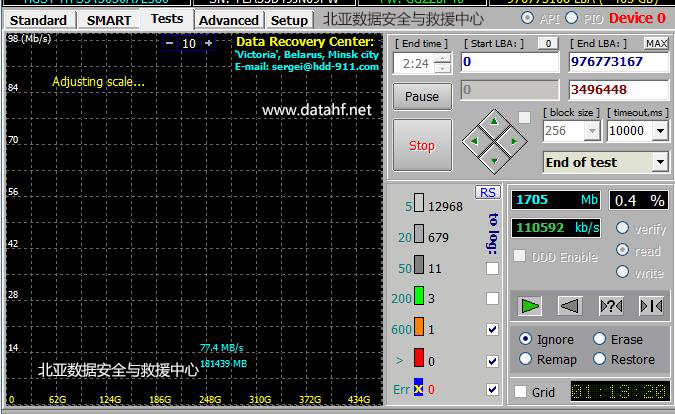Enable the Grid checkbox
This screenshot has width=675, height=414.
(521, 392)
